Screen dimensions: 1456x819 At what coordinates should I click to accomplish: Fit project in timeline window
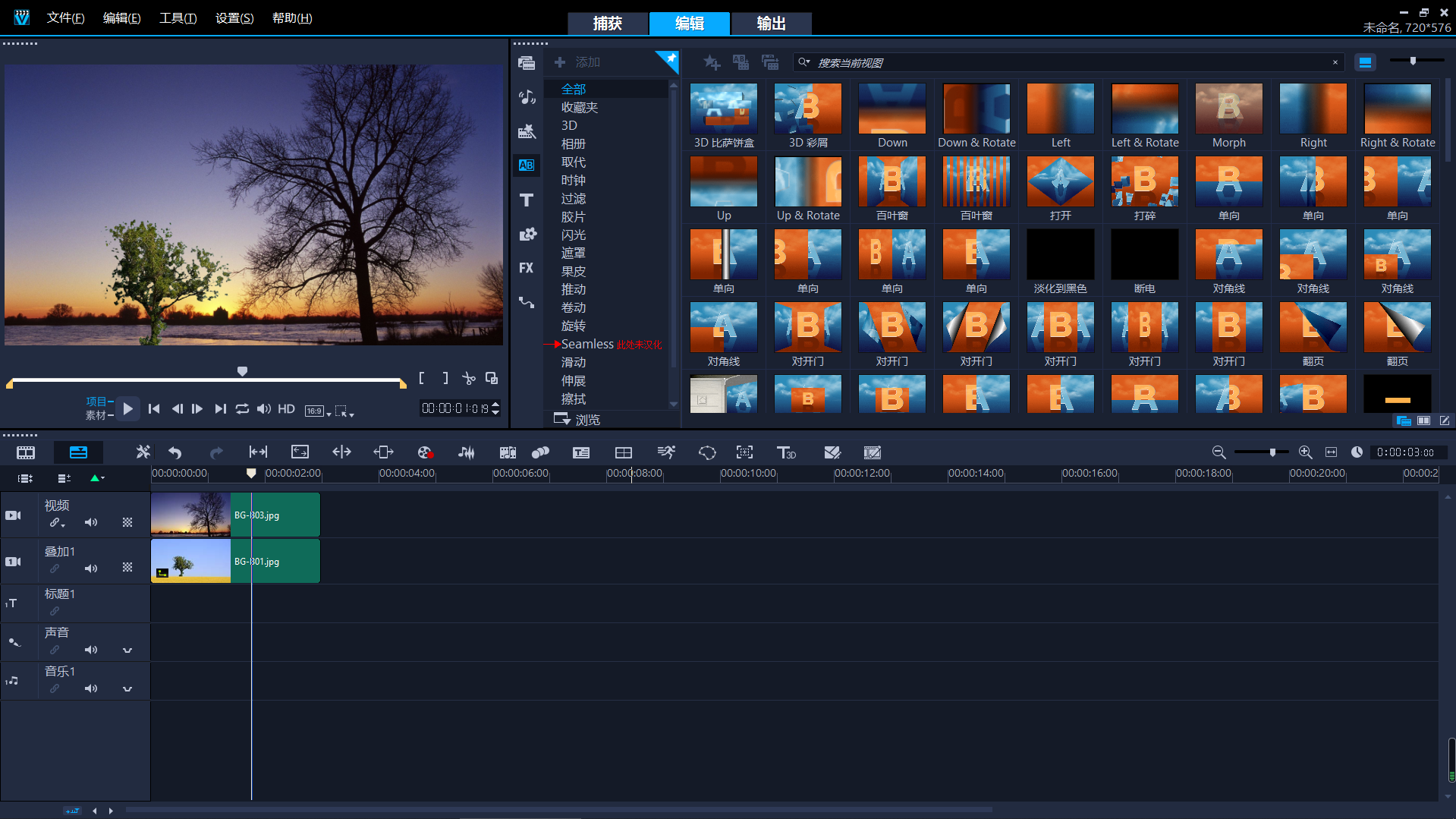point(1331,452)
